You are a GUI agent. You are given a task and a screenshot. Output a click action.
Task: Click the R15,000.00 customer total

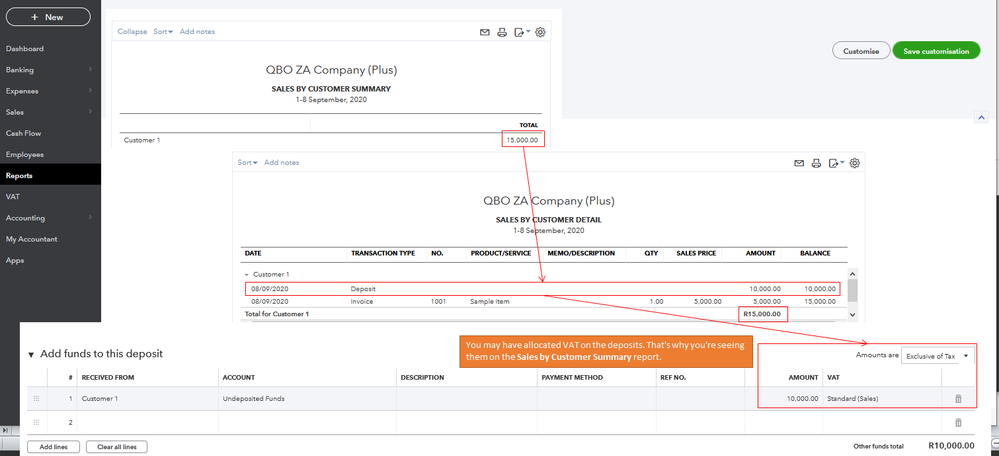(x=763, y=314)
